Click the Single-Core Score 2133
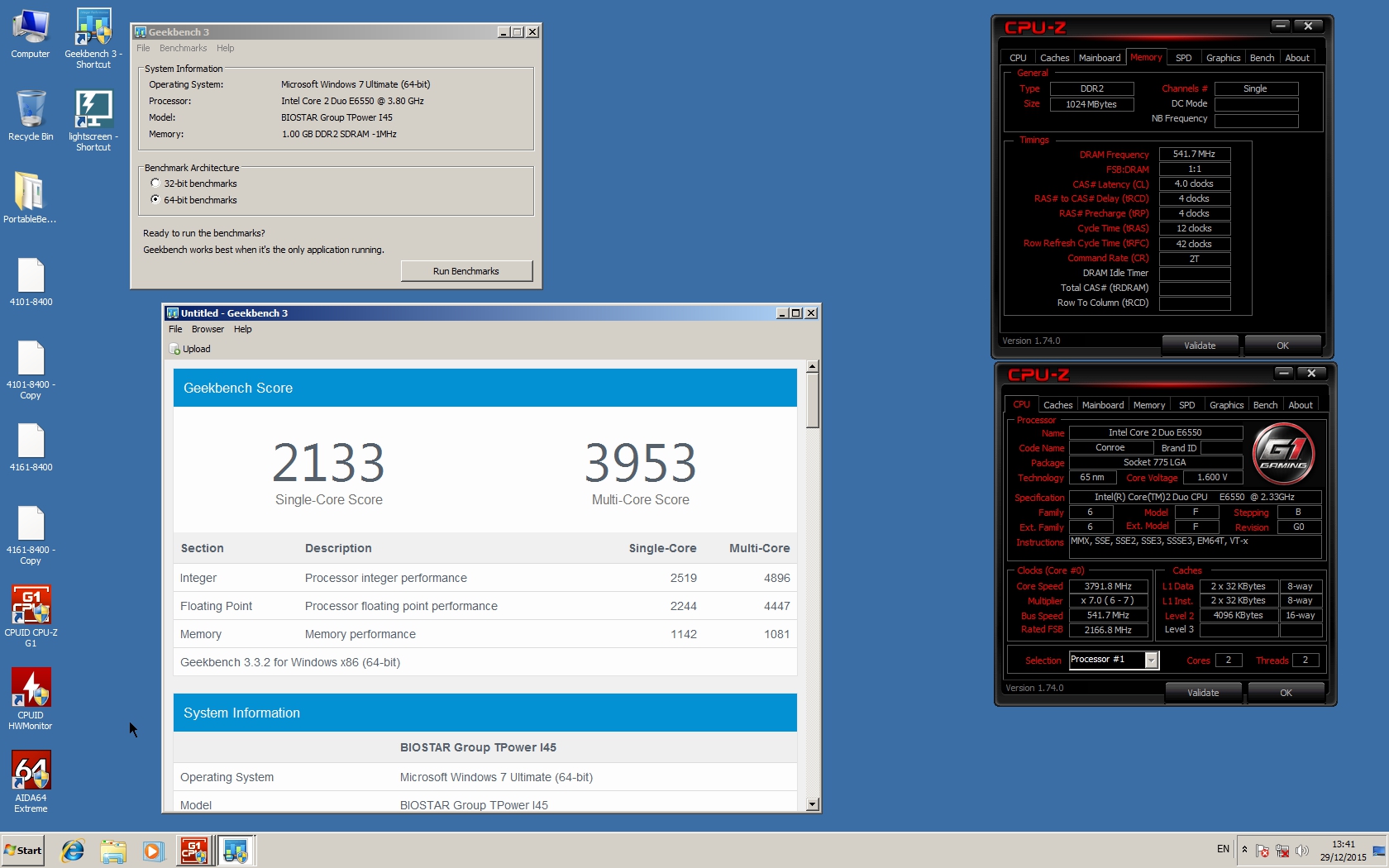 328,462
